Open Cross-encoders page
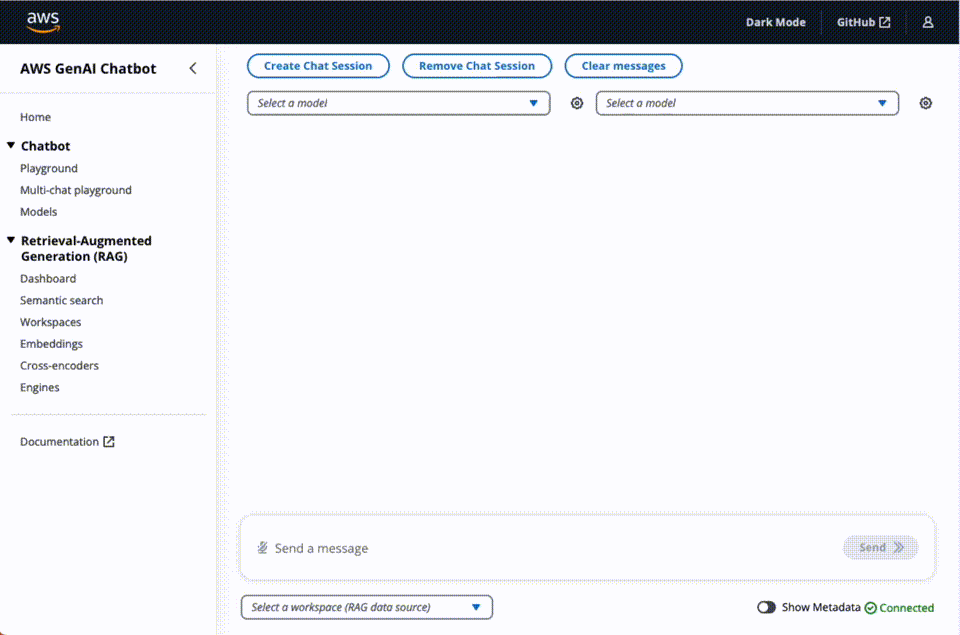Screen dimensions: 960x635 pyautogui.click(x=59, y=366)
